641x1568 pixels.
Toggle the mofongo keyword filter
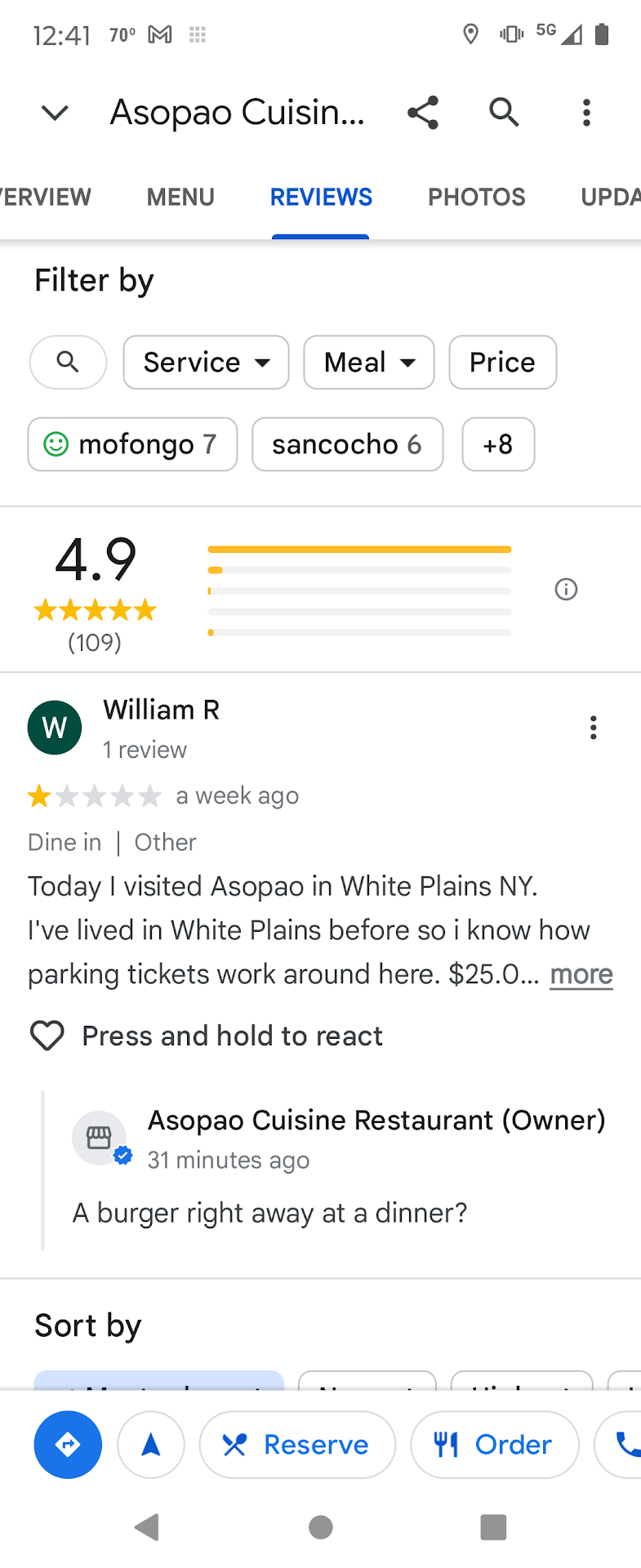(x=132, y=444)
